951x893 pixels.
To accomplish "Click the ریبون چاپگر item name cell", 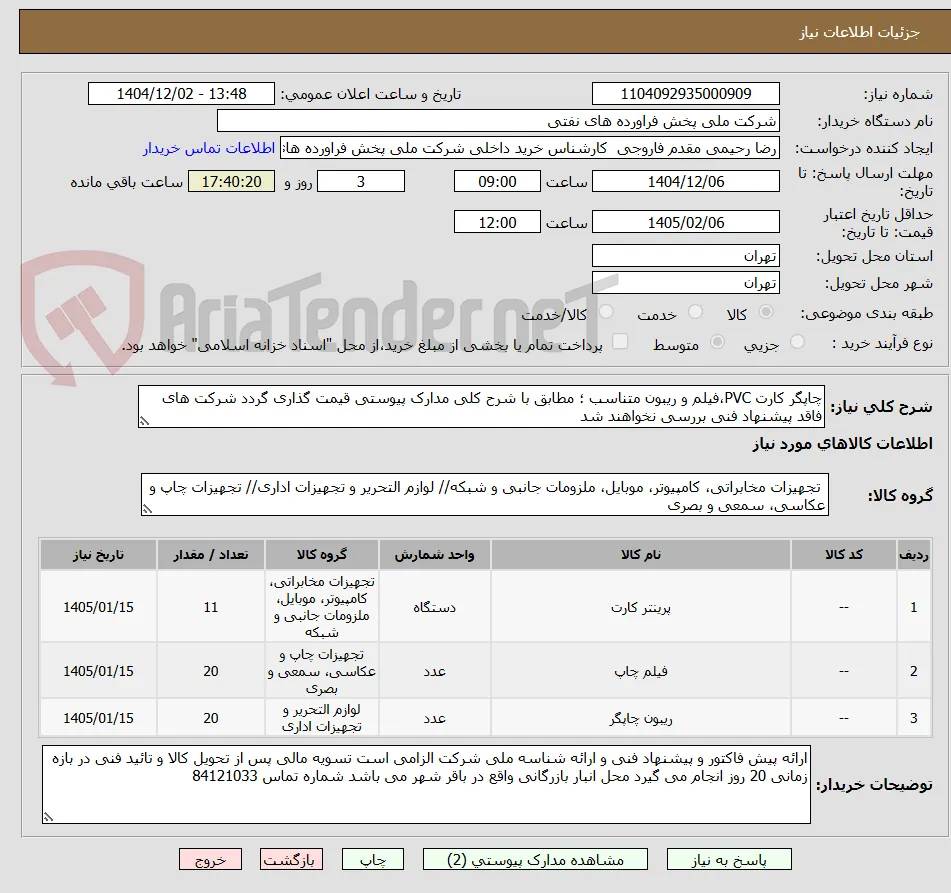I will [x=640, y=718].
